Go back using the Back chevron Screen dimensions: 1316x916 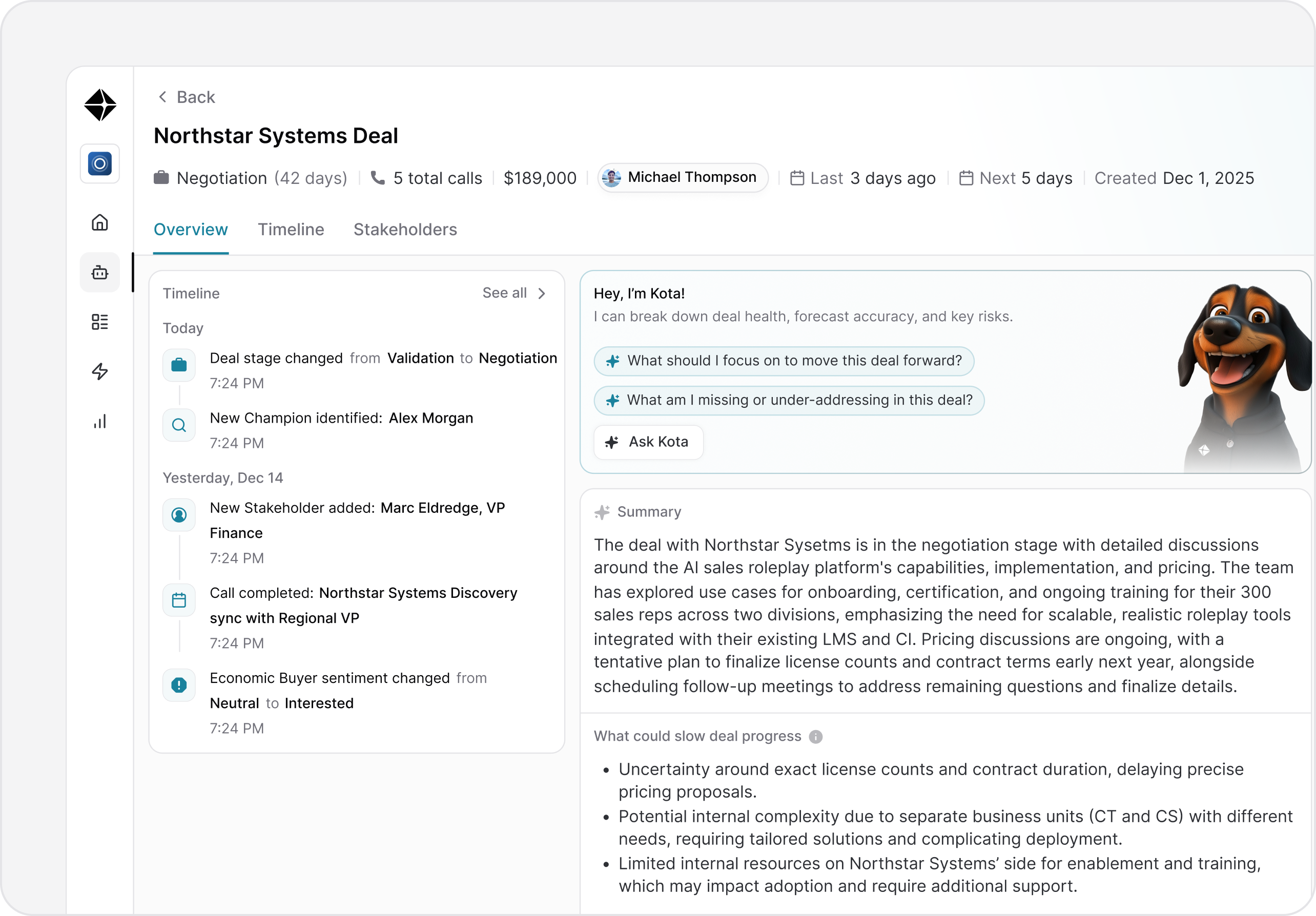click(x=163, y=97)
